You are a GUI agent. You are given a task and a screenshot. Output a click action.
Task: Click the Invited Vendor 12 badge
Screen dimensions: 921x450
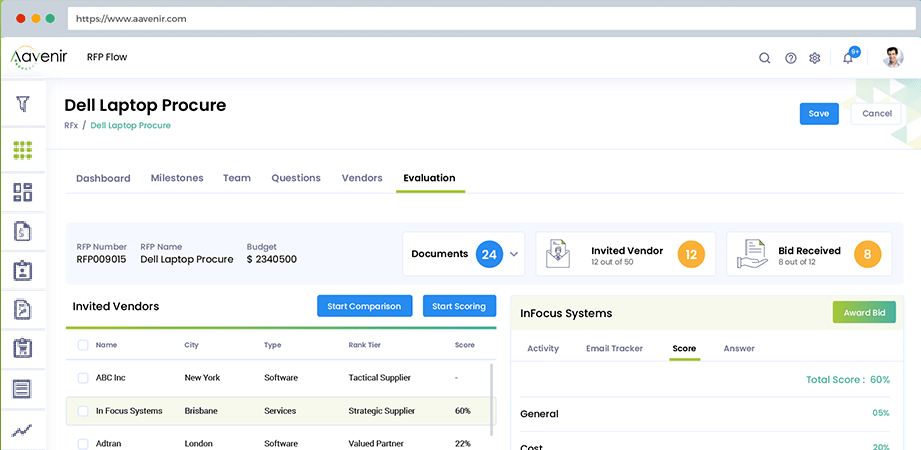click(691, 254)
